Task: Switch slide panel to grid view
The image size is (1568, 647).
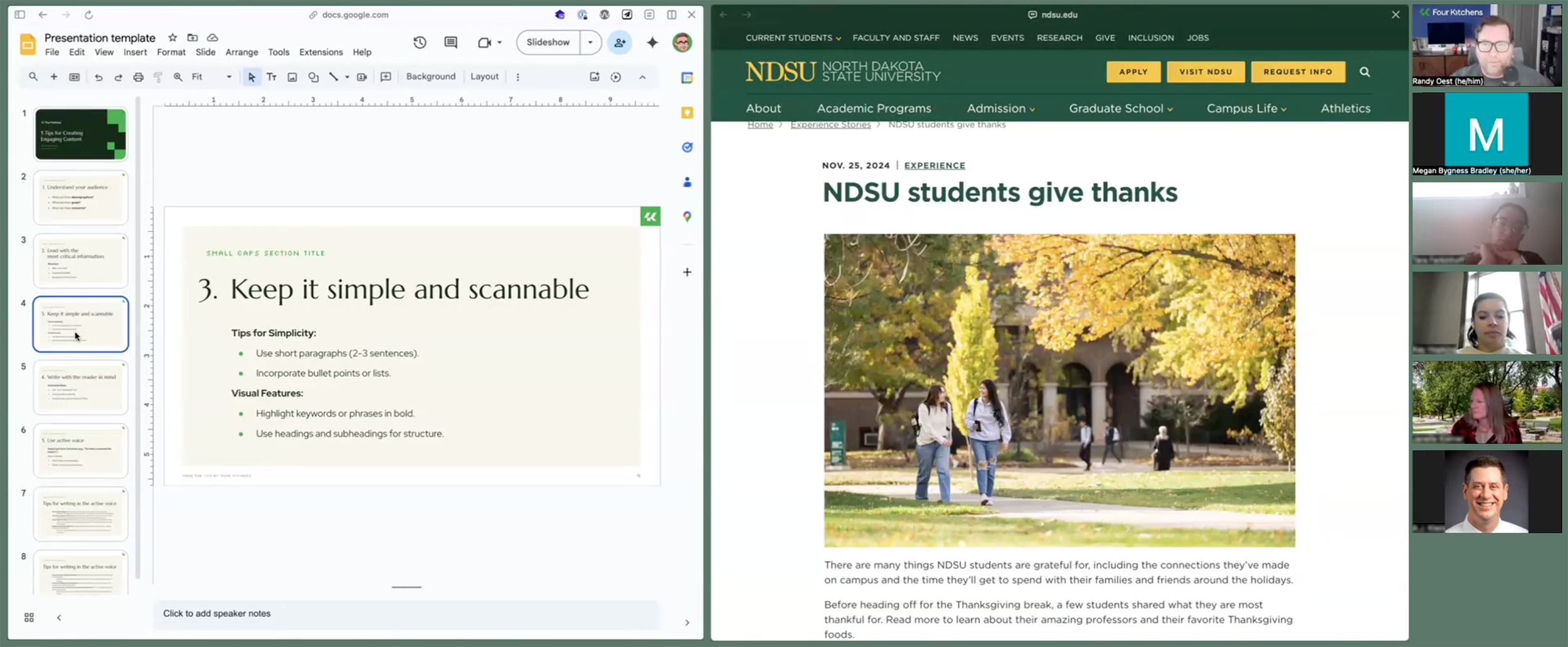Action: click(x=29, y=617)
